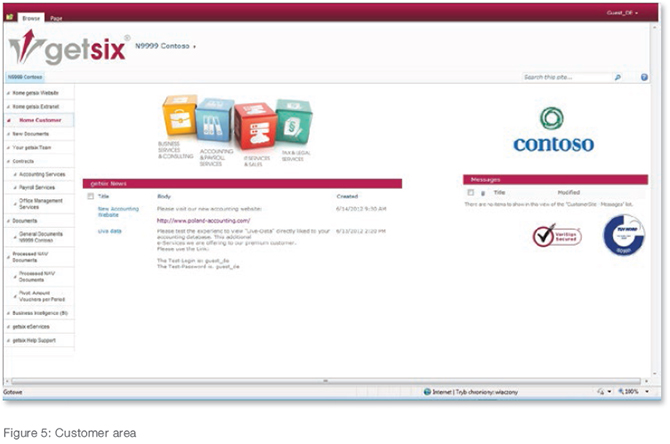Click the TUV NORD certification badge
Screen dimensions: 670x444
(x=624, y=235)
